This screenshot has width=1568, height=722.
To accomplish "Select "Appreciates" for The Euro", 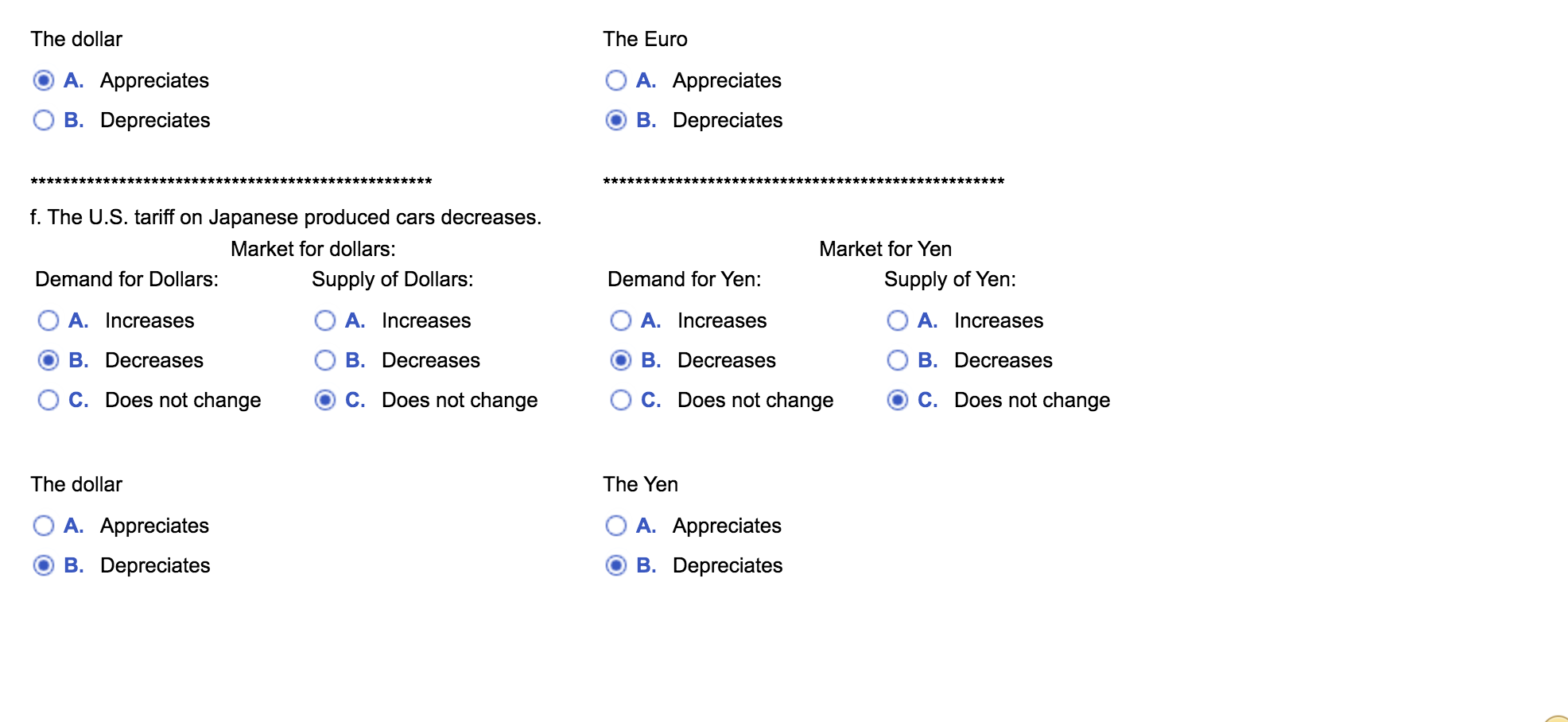I will click(x=616, y=80).
